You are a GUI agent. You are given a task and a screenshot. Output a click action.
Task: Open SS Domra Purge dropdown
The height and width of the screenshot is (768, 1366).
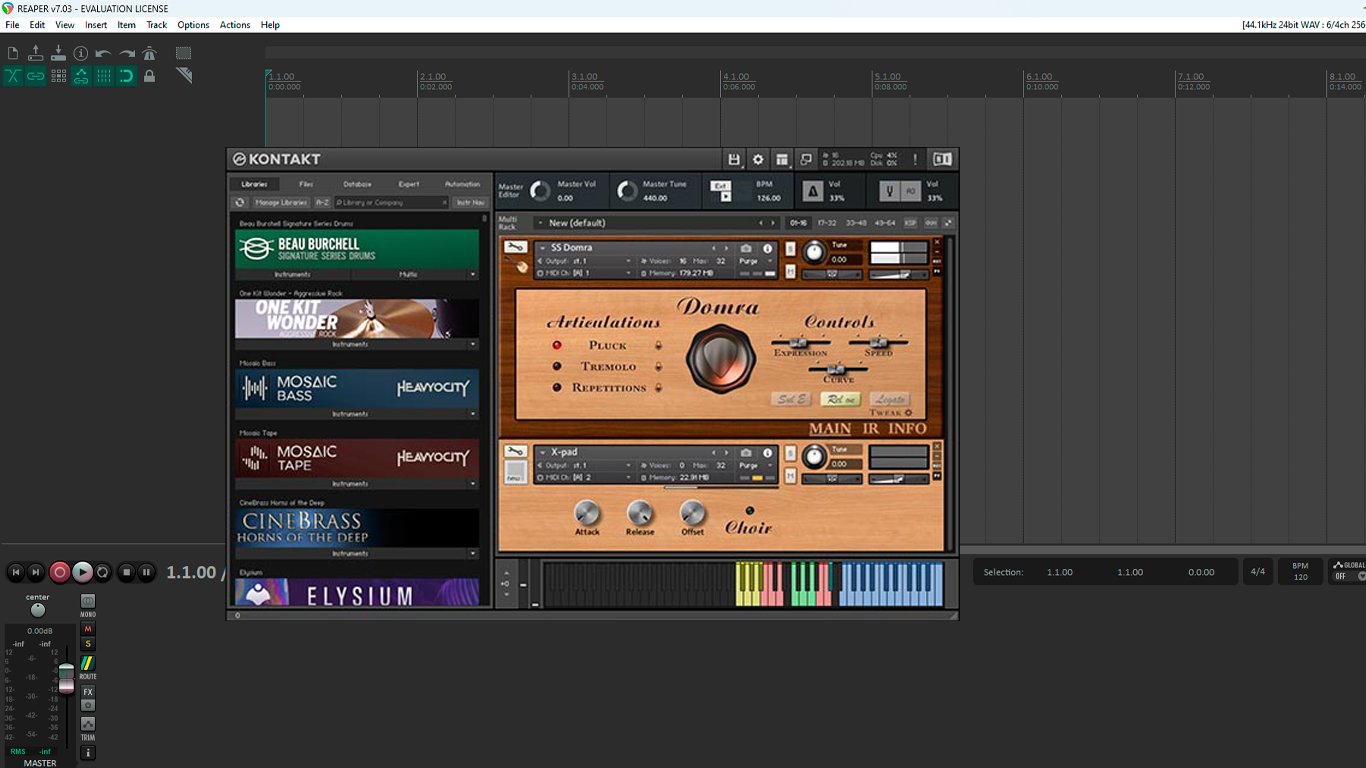[x=756, y=261]
